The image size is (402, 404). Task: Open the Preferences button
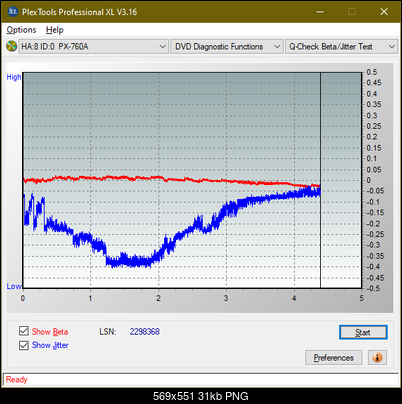coord(333,358)
